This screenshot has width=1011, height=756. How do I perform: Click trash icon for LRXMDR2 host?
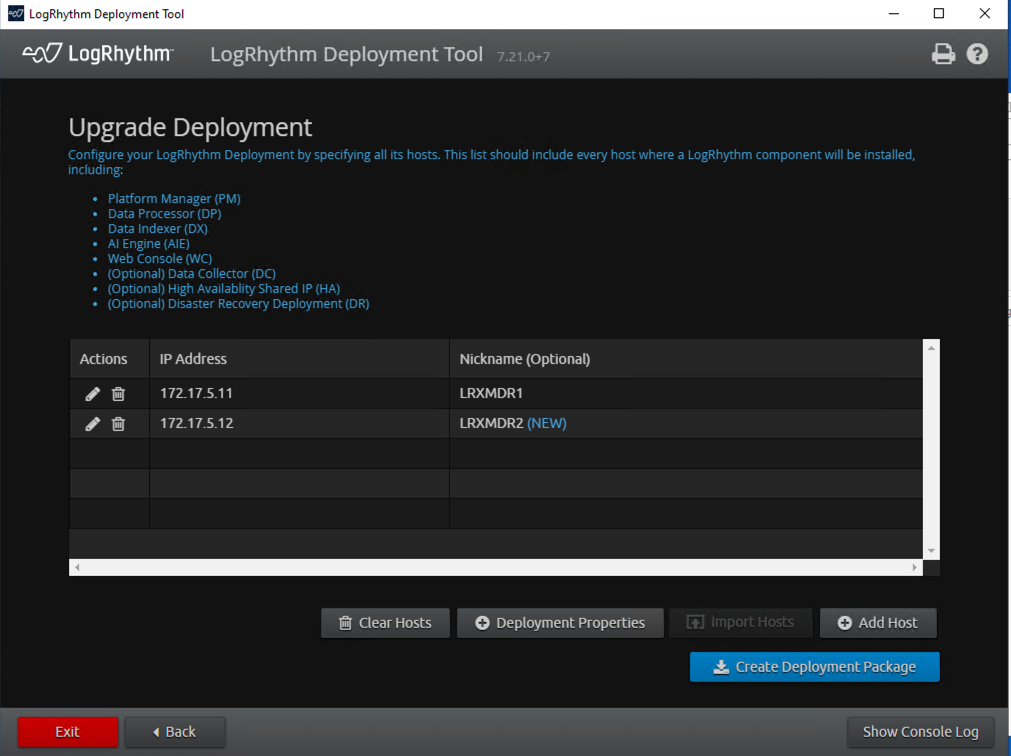(118, 424)
